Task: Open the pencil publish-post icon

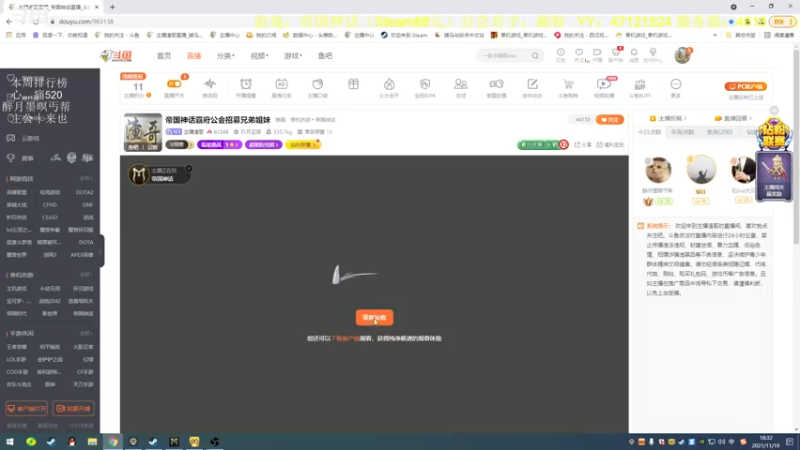Action: coord(532,84)
